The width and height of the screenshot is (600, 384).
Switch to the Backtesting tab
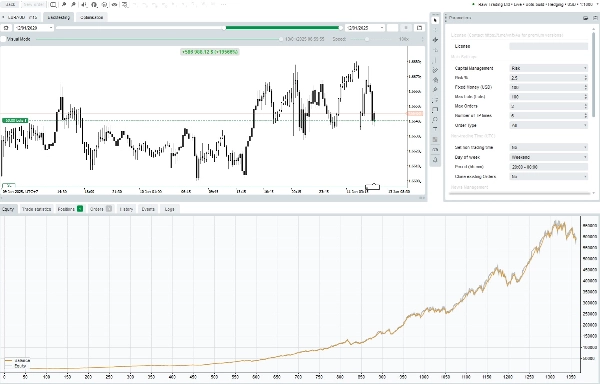59,17
